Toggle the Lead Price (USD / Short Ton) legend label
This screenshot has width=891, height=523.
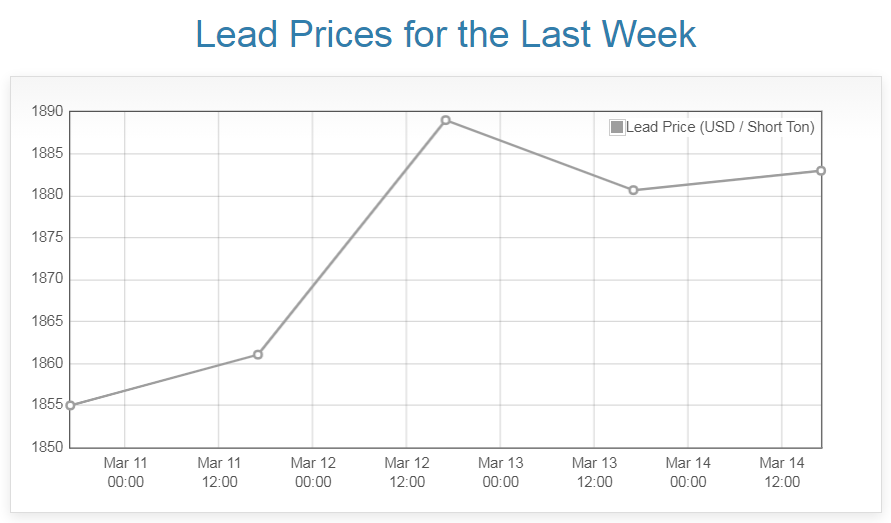tap(720, 127)
